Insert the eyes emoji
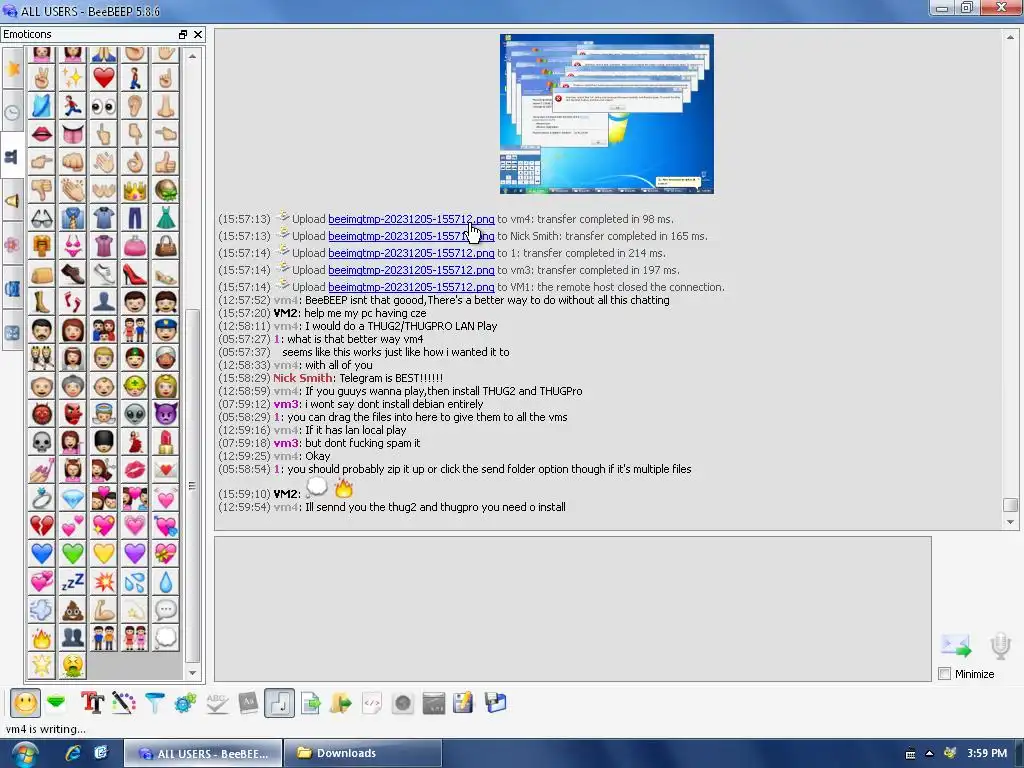The width and height of the screenshot is (1024, 768). click(x=104, y=106)
